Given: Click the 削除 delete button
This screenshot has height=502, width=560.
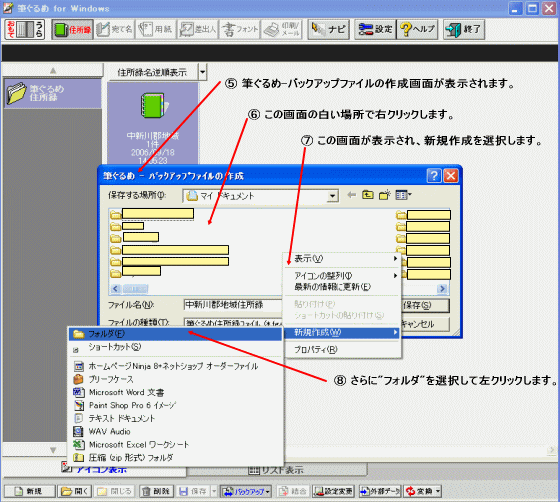Looking at the screenshot, I should pyautogui.click(x=156, y=491).
